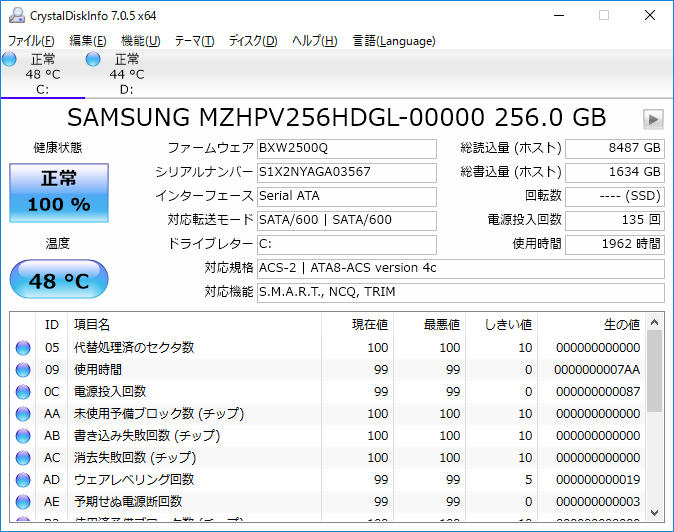674x532 pixels.
Task: Open the 機能(U) menu
Action: 141,41
